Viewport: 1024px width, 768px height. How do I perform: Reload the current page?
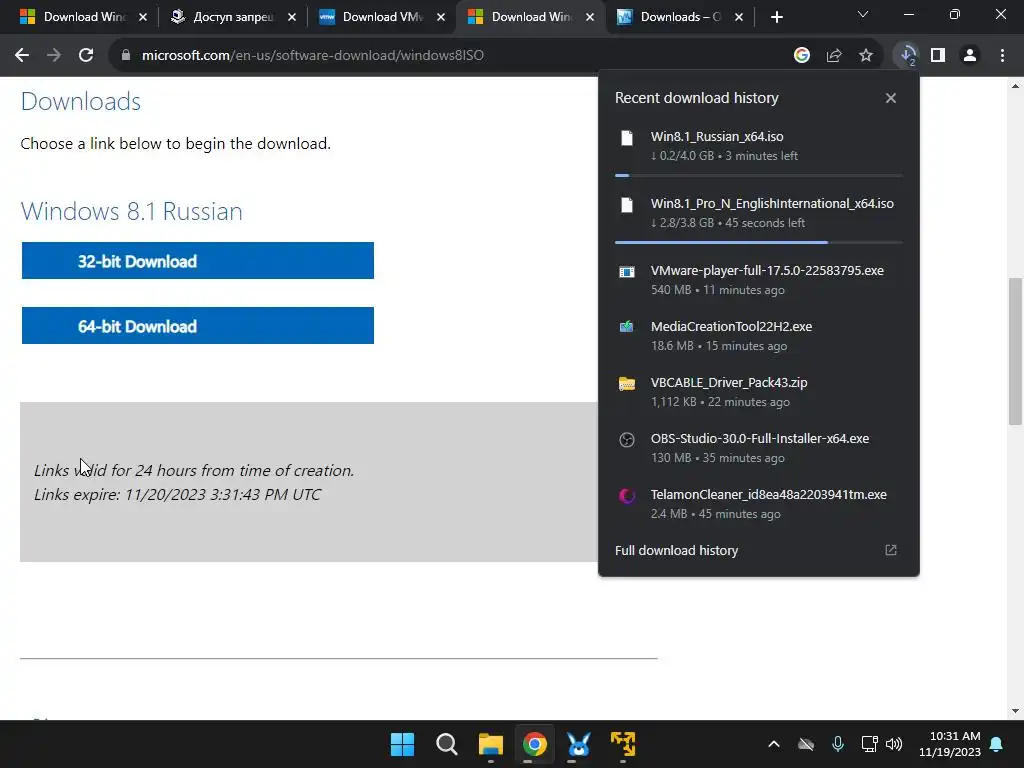pos(86,56)
